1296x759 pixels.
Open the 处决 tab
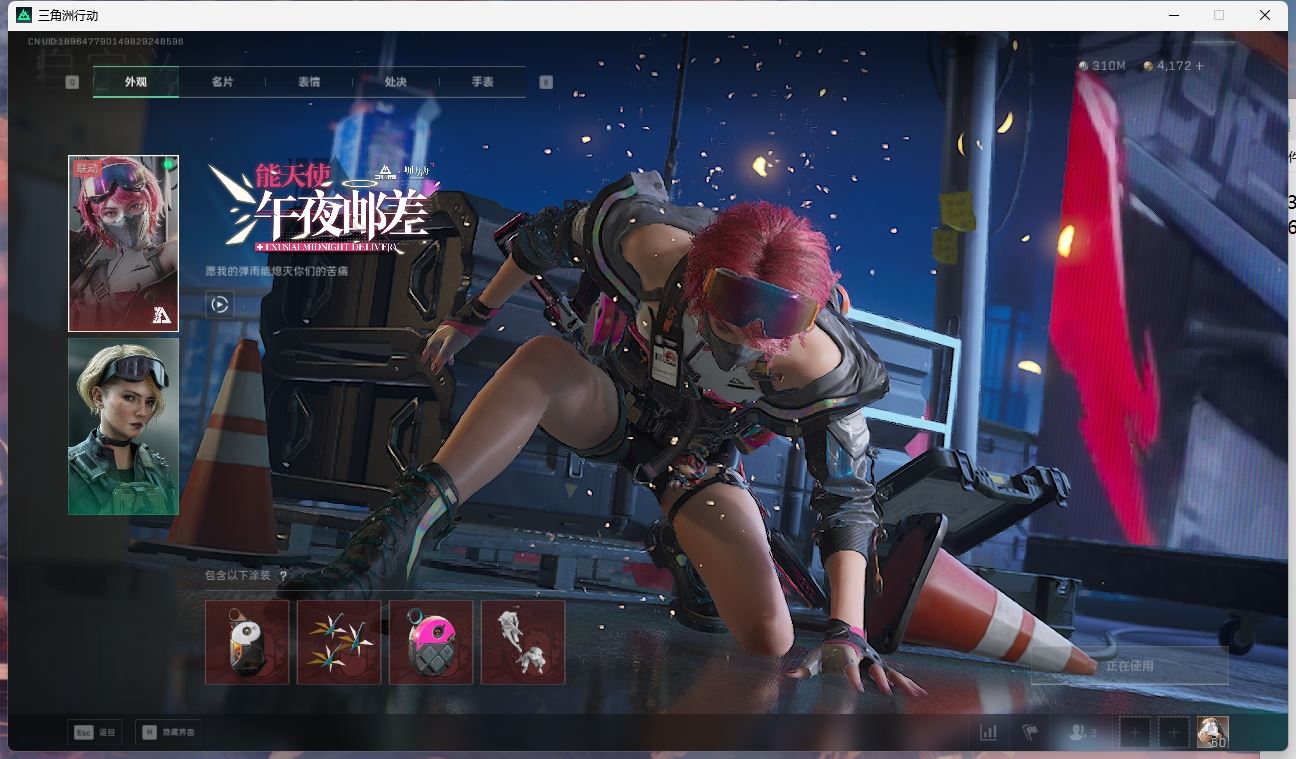pyautogui.click(x=396, y=82)
